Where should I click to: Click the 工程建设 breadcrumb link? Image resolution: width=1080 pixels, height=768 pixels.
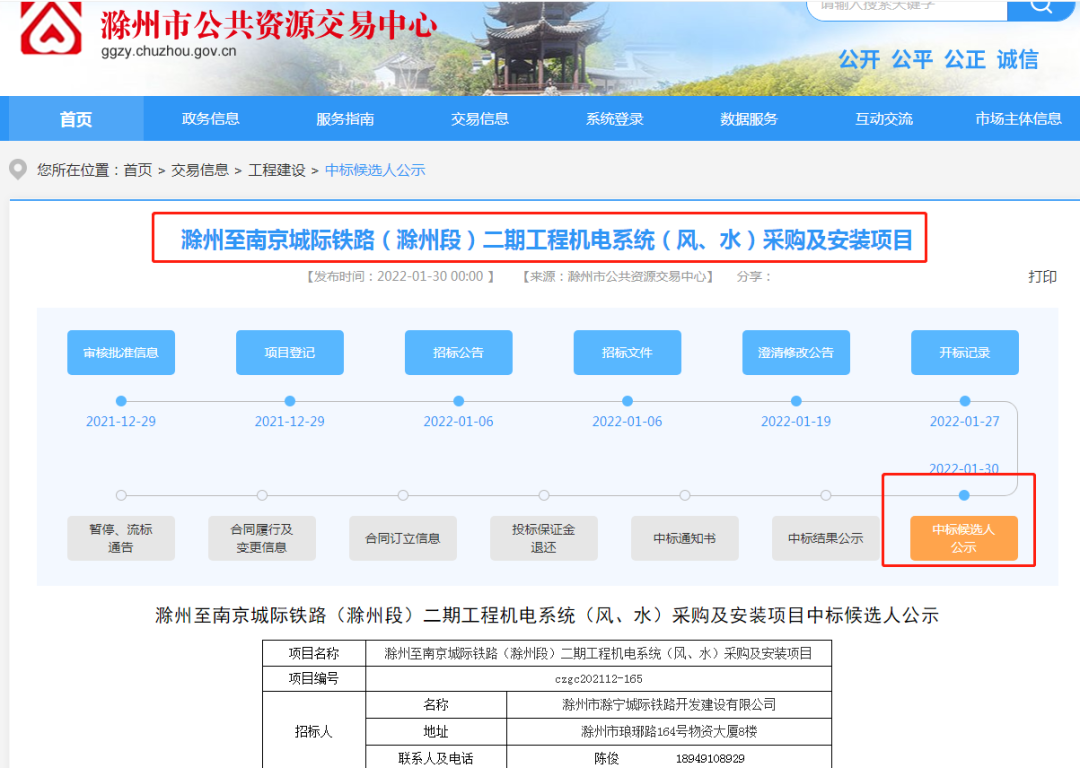277,170
